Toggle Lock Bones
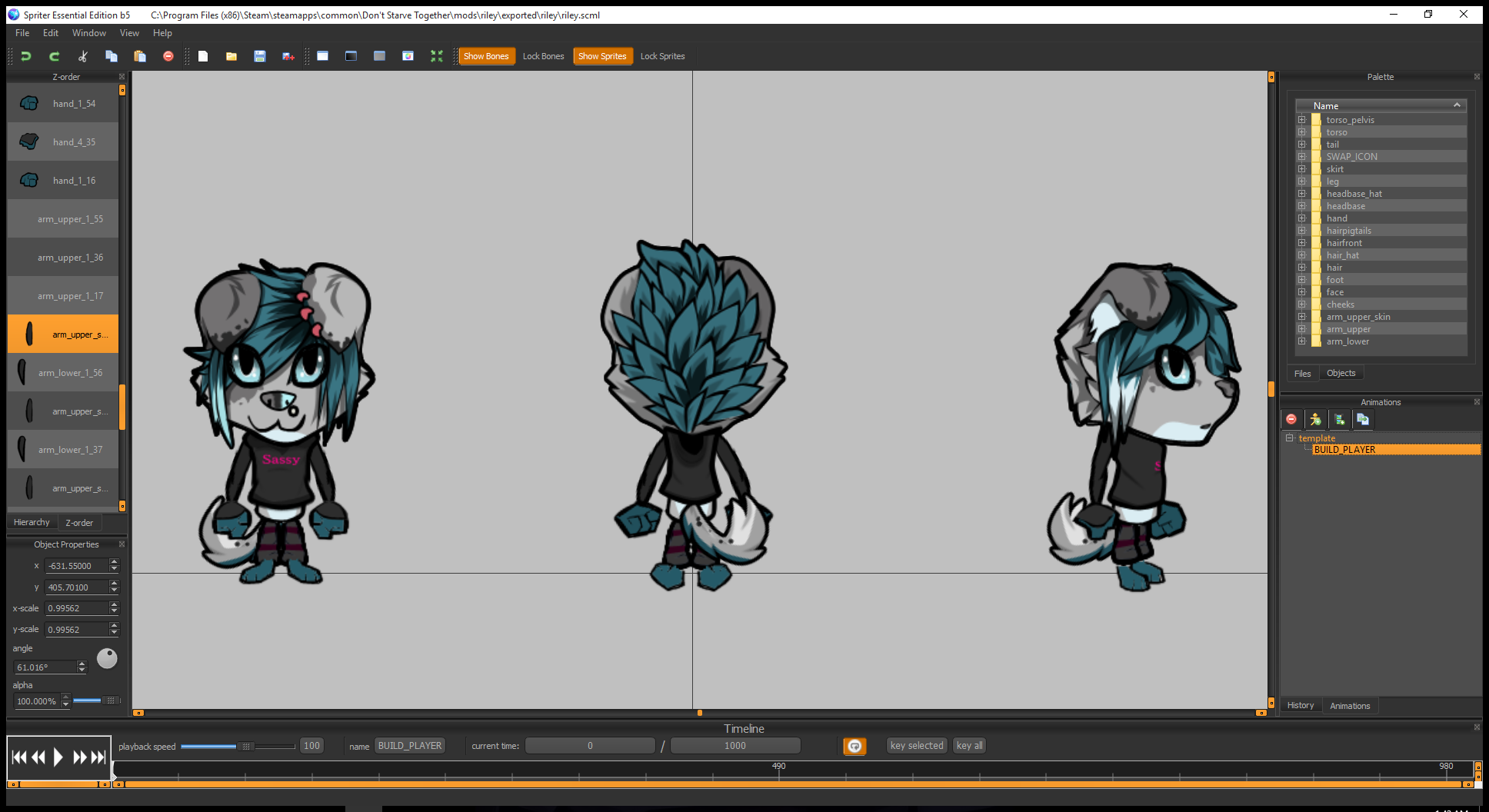This screenshot has width=1489, height=812. click(543, 56)
